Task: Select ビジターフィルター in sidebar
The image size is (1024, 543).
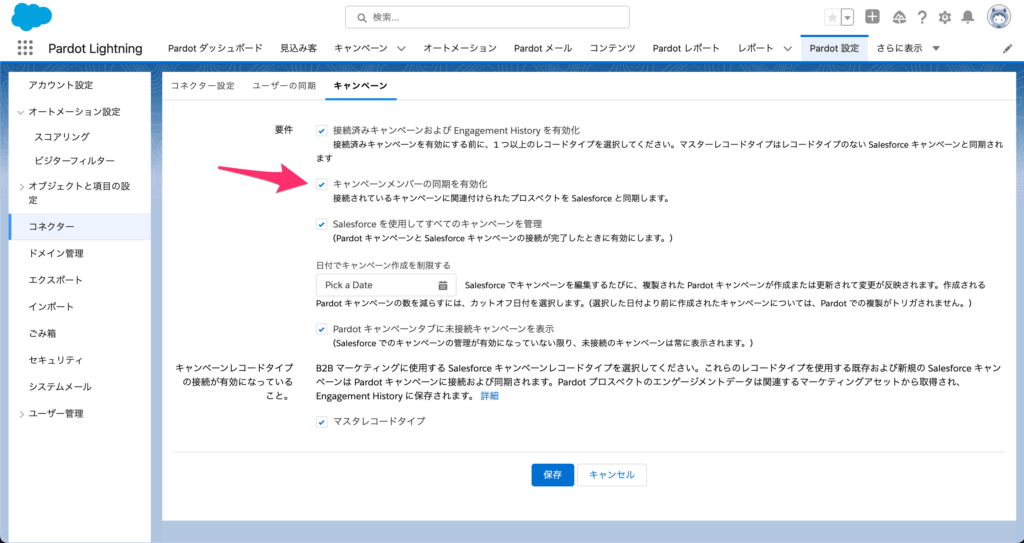Action: pyautogui.click(x=74, y=161)
